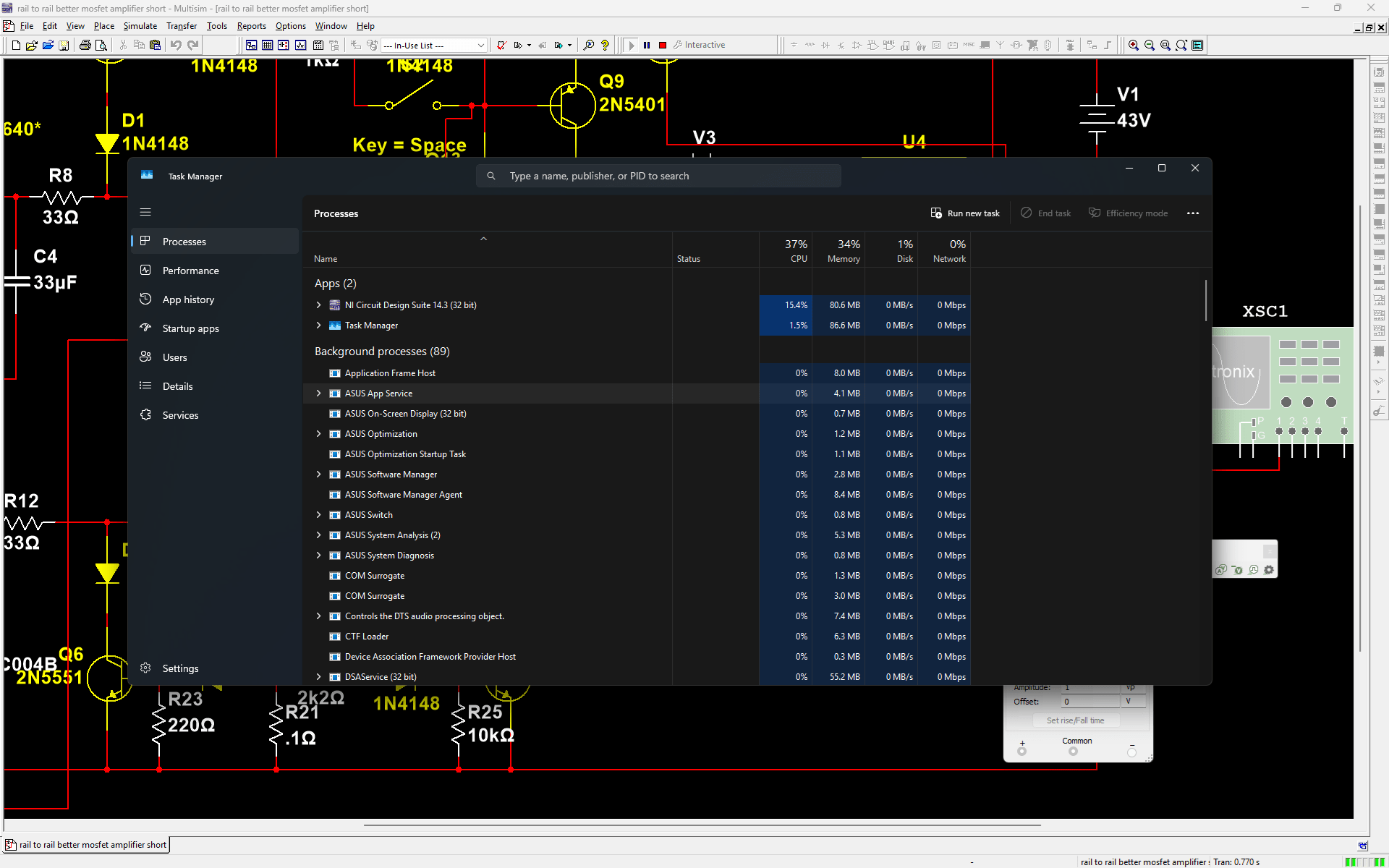The height and width of the screenshot is (868, 1389).
Task: Sort processes by Memory column
Action: pyautogui.click(x=838, y=251)
